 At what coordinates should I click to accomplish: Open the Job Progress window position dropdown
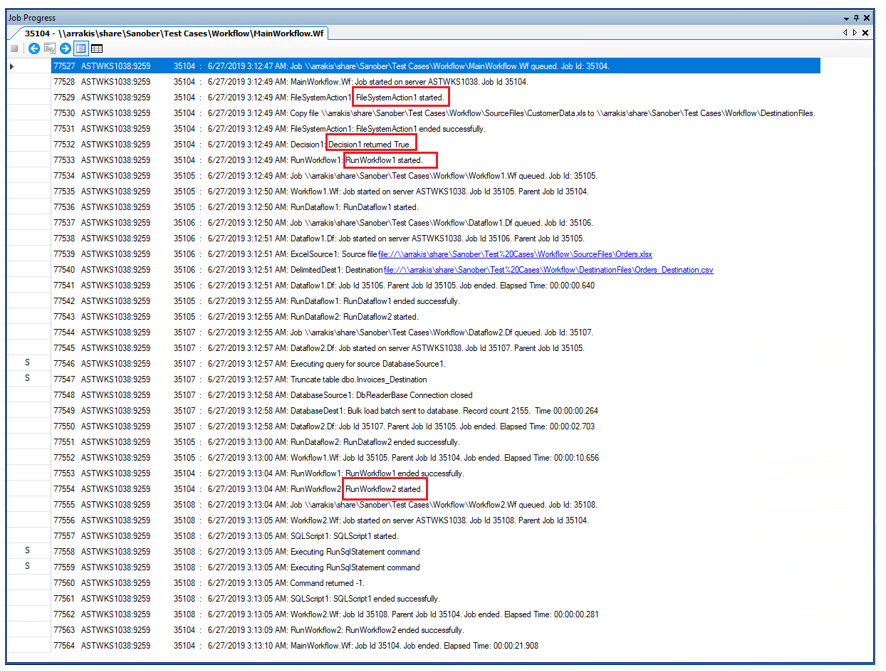845,18
